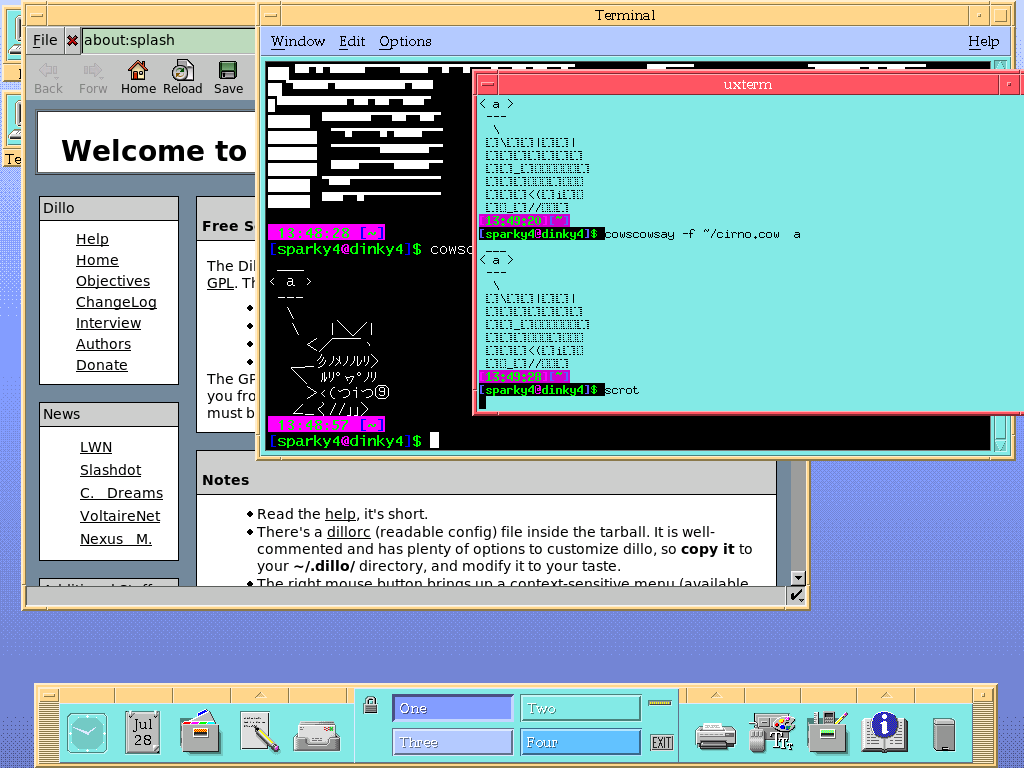This screenshot has width=1024, height=768.
Task: Open the Trash can on front panel
Action: click(943, 735)
